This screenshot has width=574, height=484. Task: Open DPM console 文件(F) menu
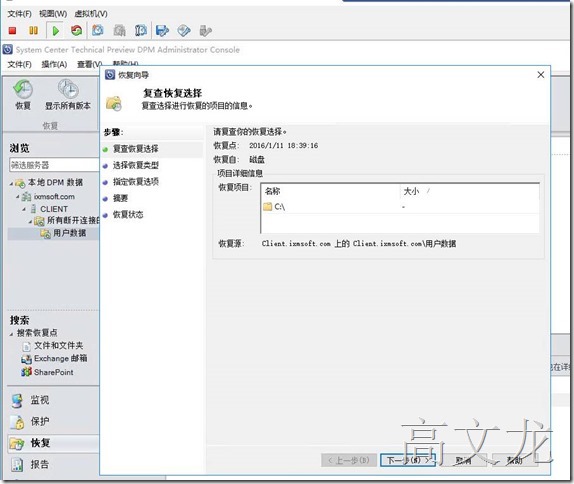point(19,64)
